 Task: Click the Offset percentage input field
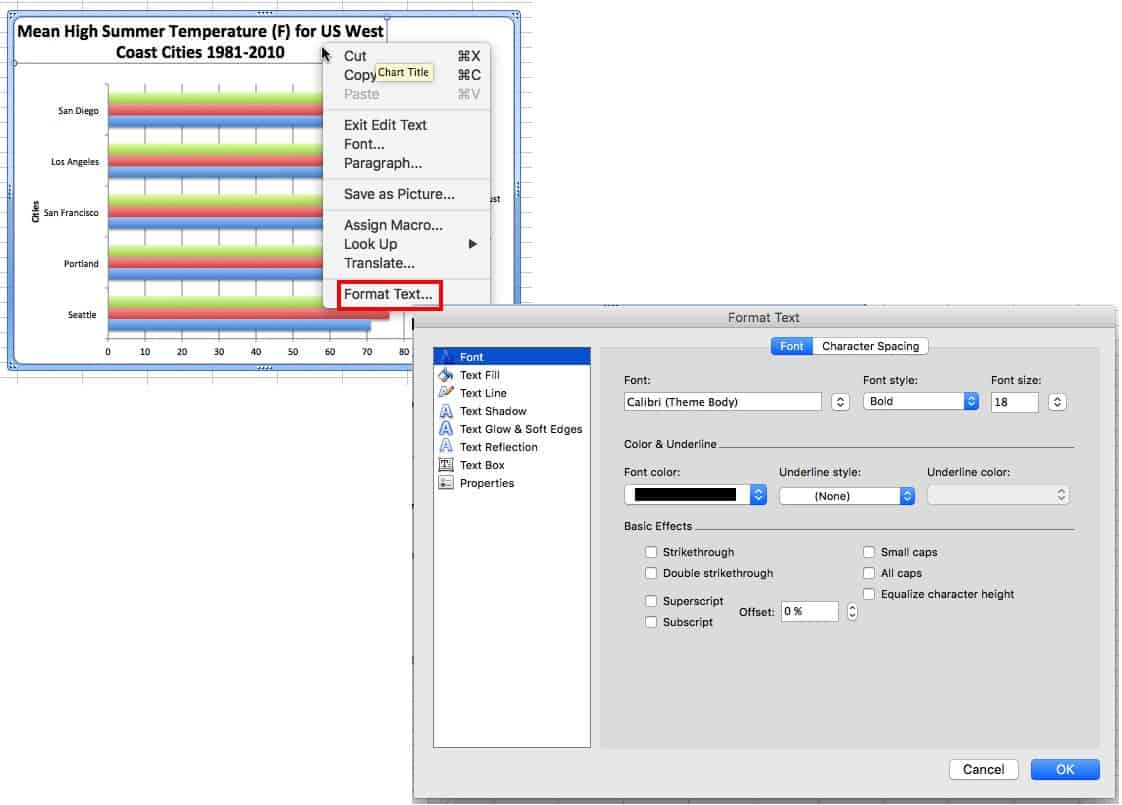tap(808, 611)
